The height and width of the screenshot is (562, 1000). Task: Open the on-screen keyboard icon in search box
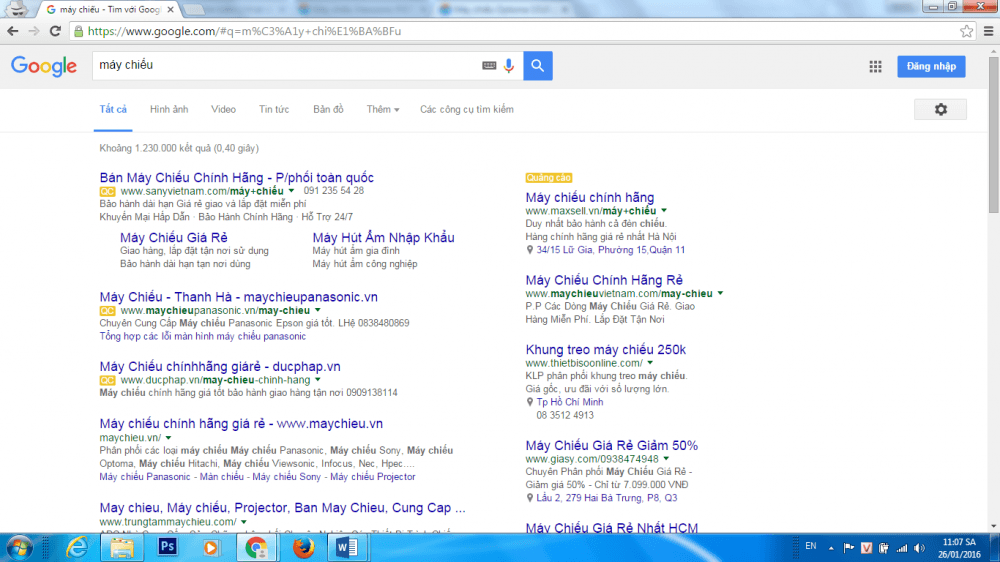489,65
